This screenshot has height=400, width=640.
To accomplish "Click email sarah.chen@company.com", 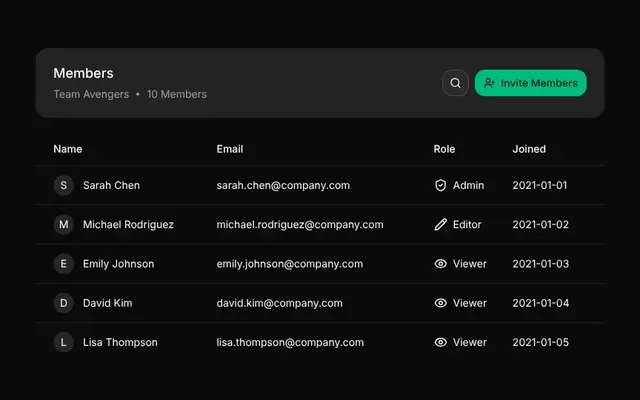I will pyautogui.click(x=283, y=185).
